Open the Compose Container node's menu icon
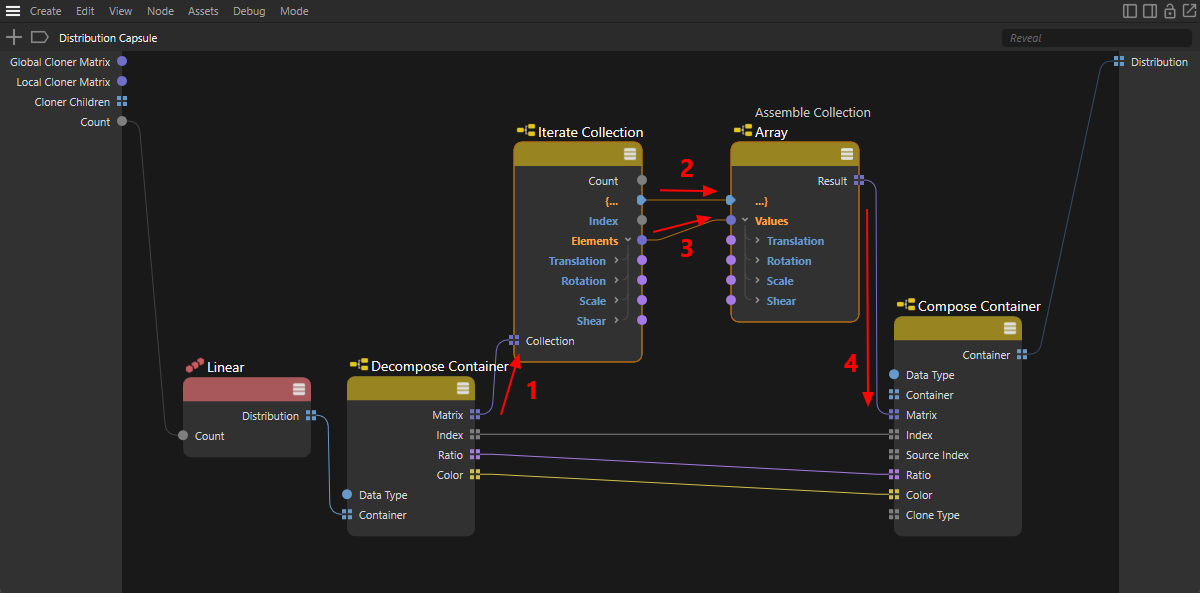The height and width of the screenshot is (593, 1200). pyautogui.click(x=1009, y=329)
